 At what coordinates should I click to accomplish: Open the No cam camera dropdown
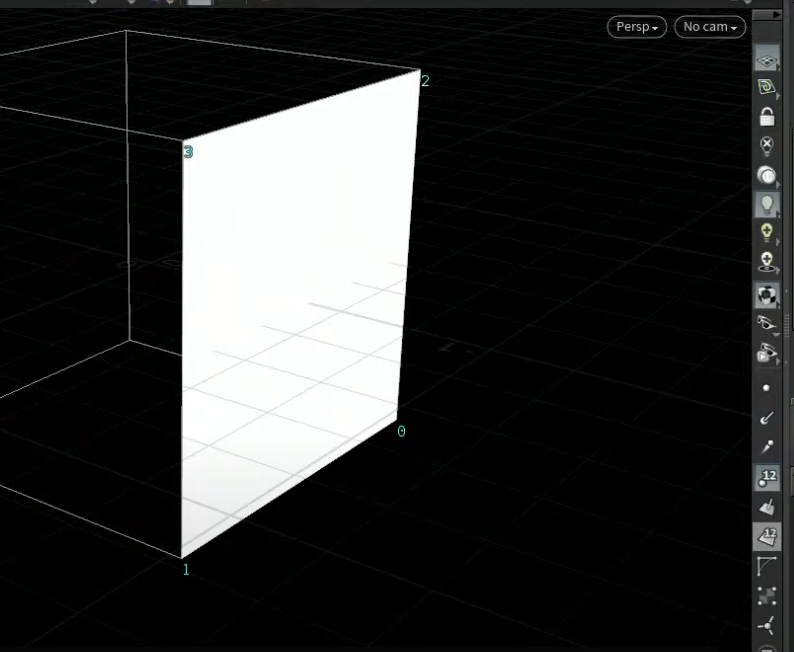click(x=710, y=27)
